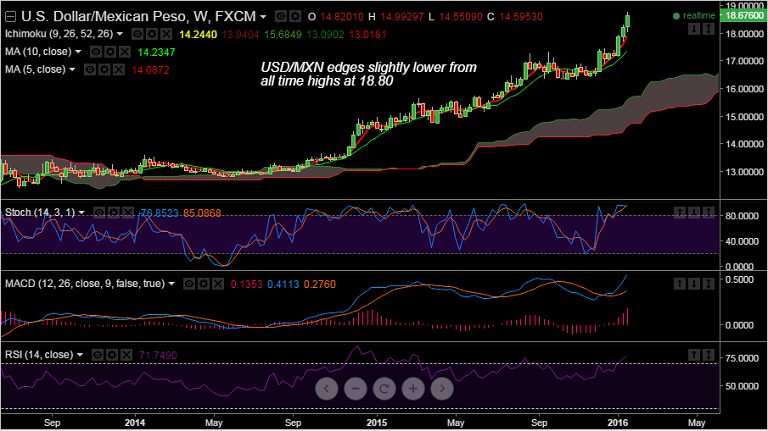
Task: Remove the MACD indicator
Action: point(218,284)
